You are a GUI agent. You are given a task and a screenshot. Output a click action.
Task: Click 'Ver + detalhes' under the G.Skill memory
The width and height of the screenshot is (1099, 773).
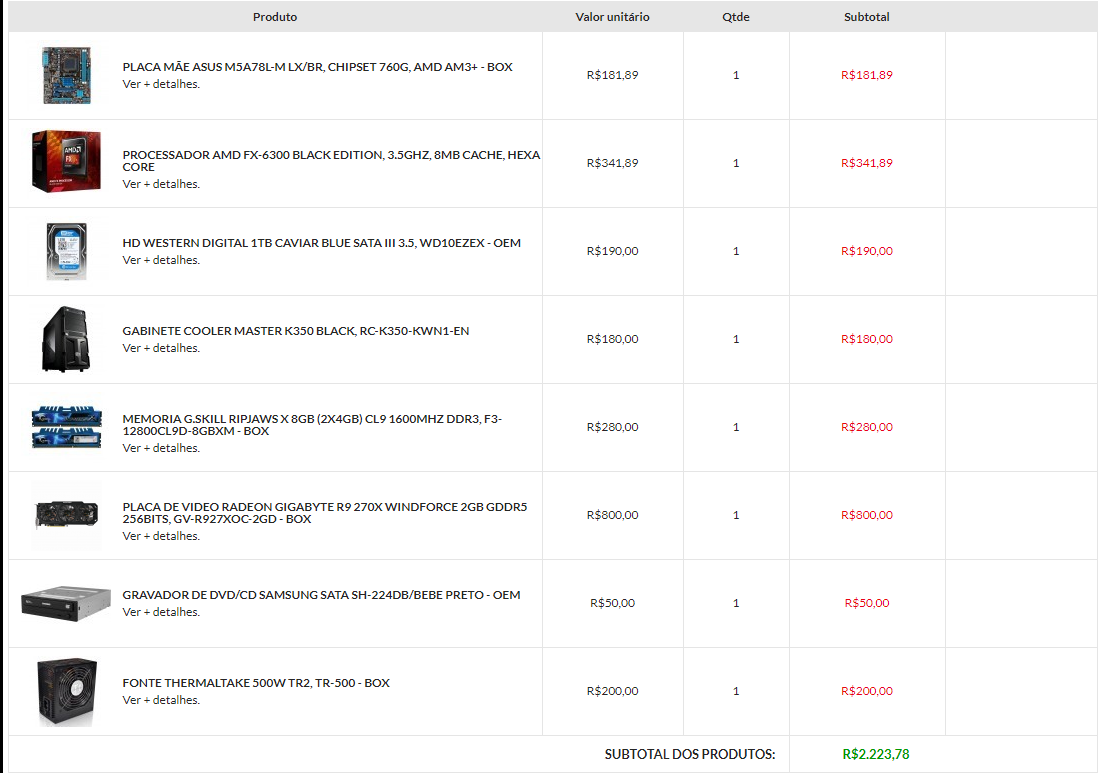tap(161, 449)
